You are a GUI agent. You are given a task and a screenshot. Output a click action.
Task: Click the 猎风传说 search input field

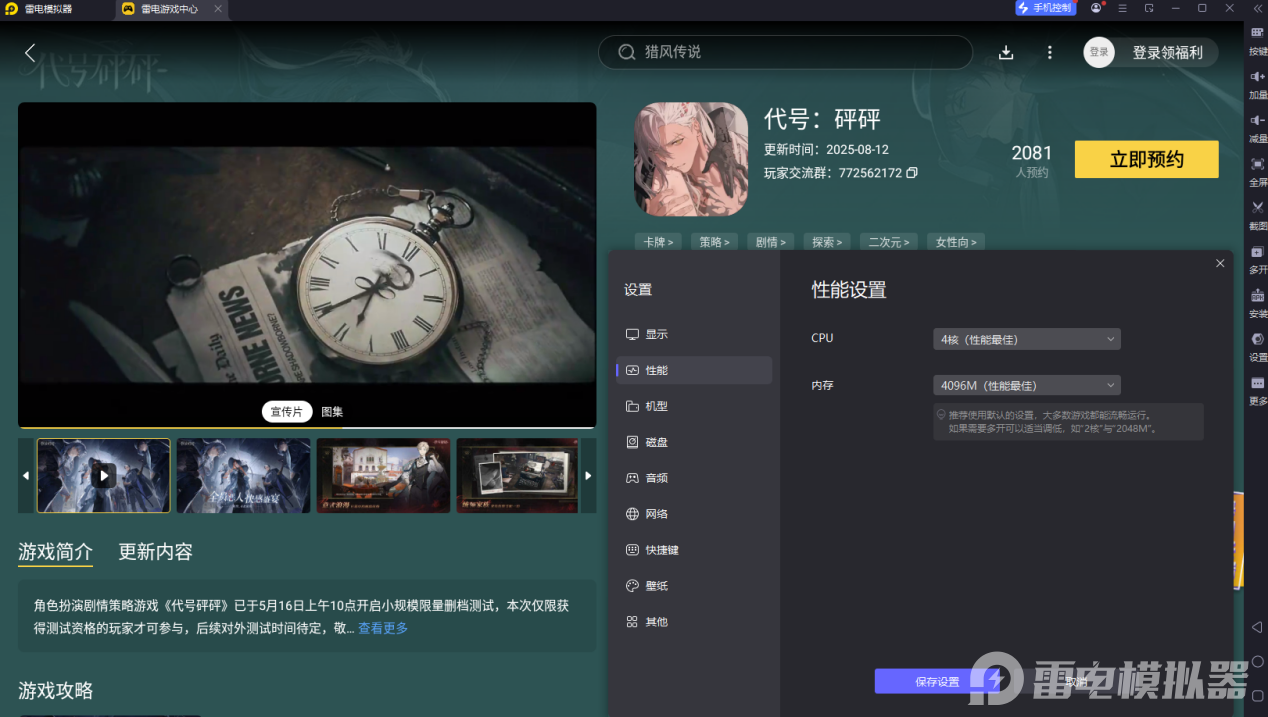785,52
